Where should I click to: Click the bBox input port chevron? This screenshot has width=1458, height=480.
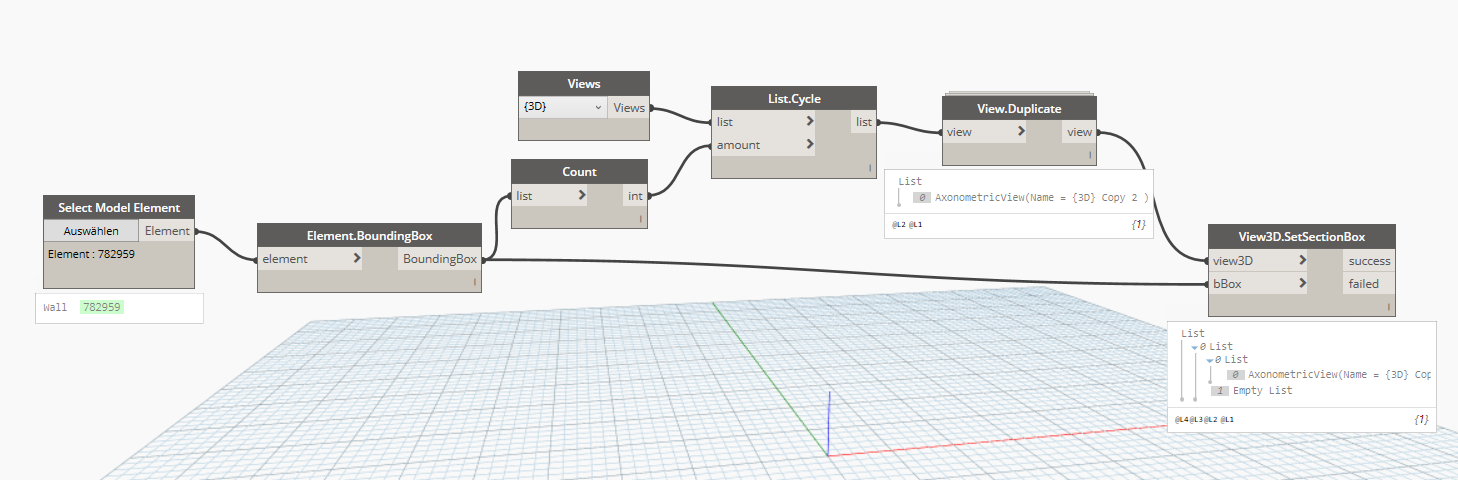point(1302,283)
